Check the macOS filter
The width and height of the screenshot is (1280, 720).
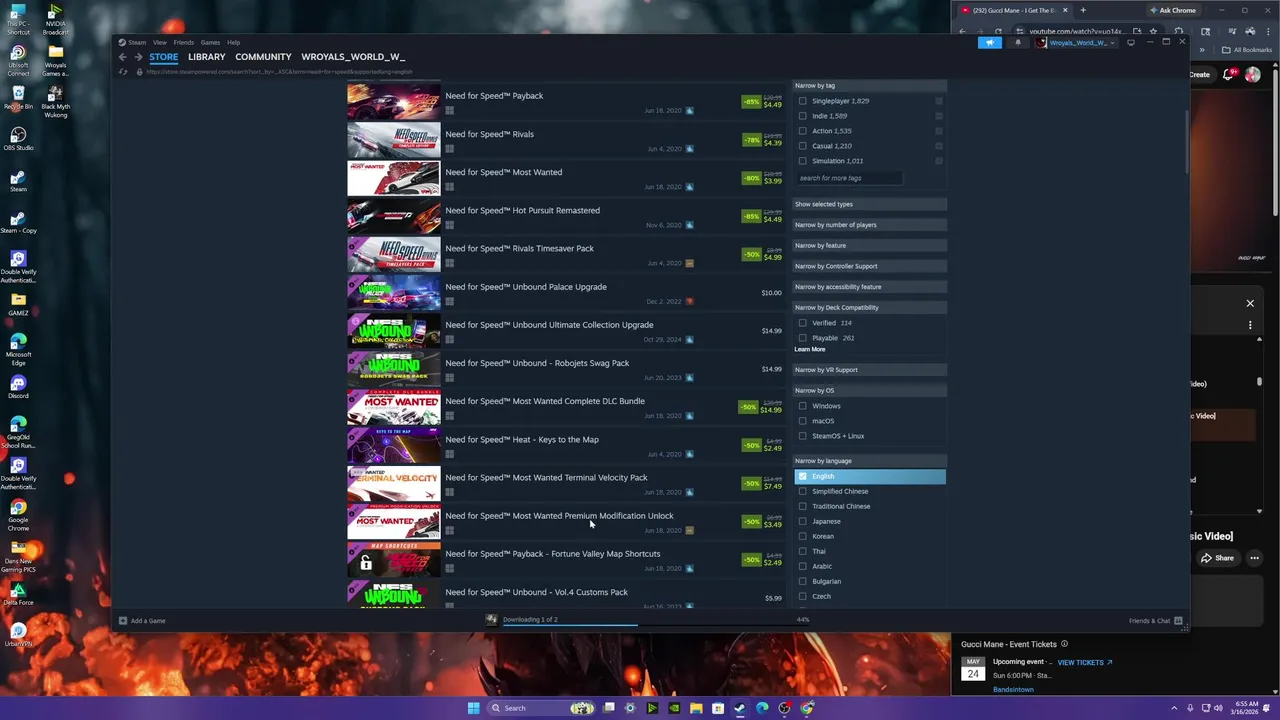click(x=802, y=421)
